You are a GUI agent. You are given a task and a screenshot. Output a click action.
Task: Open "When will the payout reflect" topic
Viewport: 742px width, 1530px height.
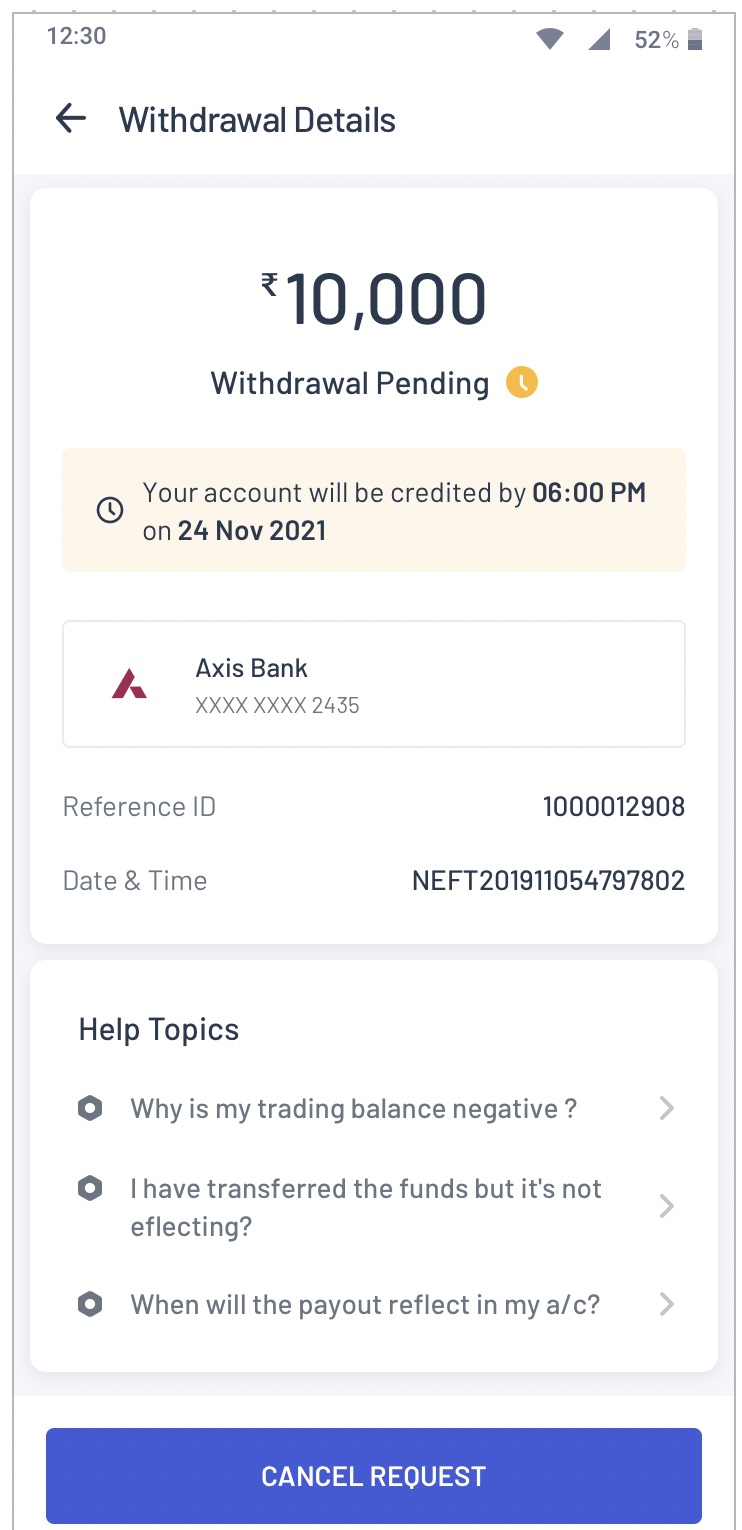tap(365, 1304)
